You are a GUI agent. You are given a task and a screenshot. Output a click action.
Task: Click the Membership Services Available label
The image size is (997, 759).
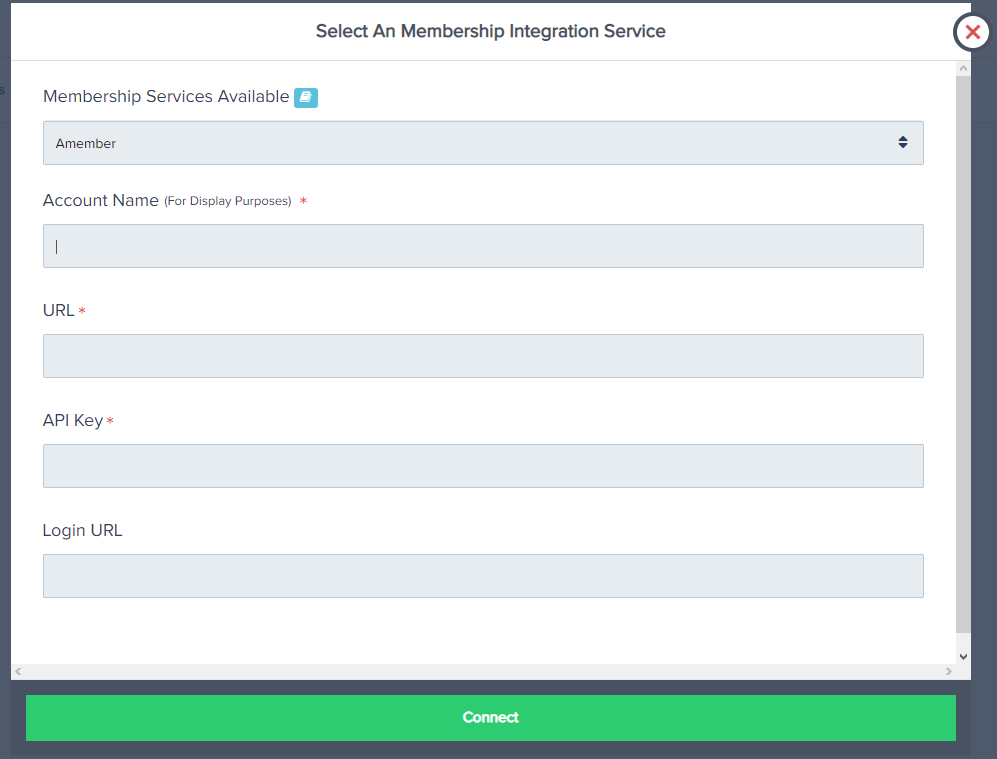point(165,97)
